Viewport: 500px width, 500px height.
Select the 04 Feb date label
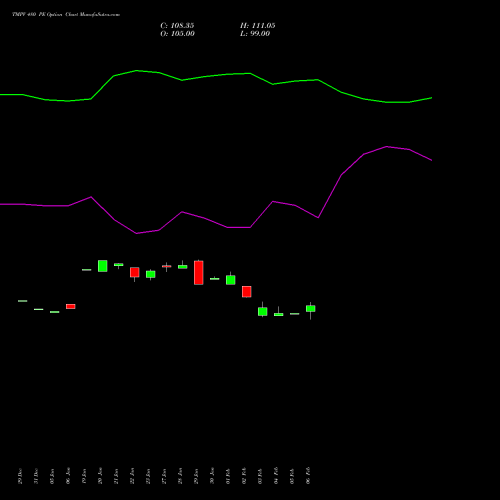click(x=276, y=476)
